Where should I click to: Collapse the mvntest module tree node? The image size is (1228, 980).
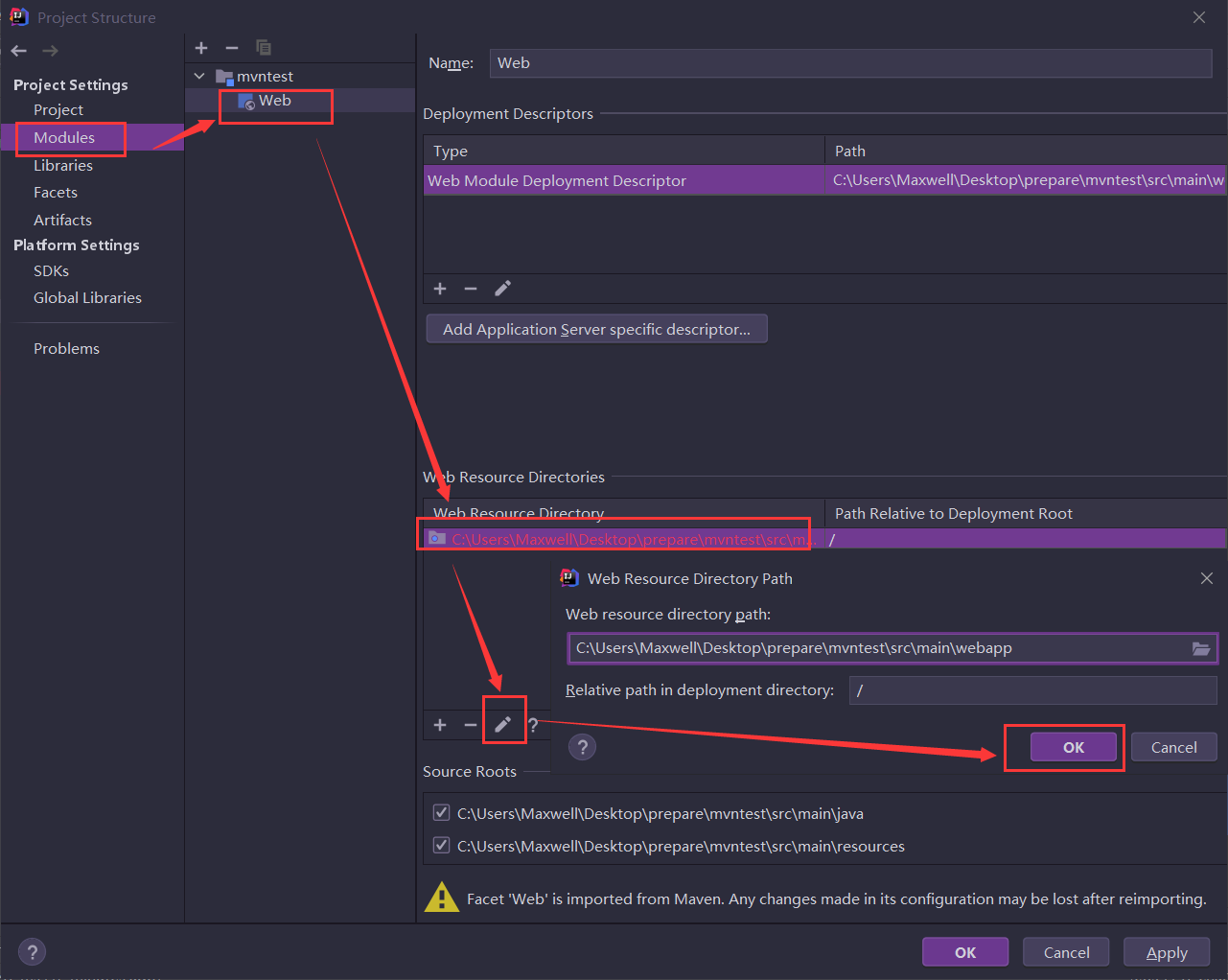click(199, 76)
